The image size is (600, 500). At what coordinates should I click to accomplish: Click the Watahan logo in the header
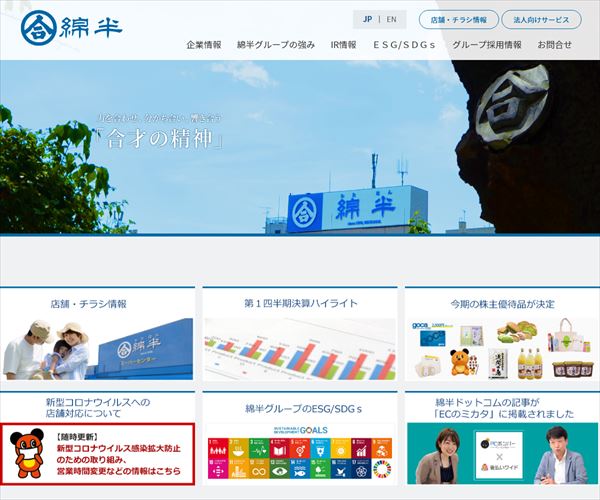tap(72, 28)
